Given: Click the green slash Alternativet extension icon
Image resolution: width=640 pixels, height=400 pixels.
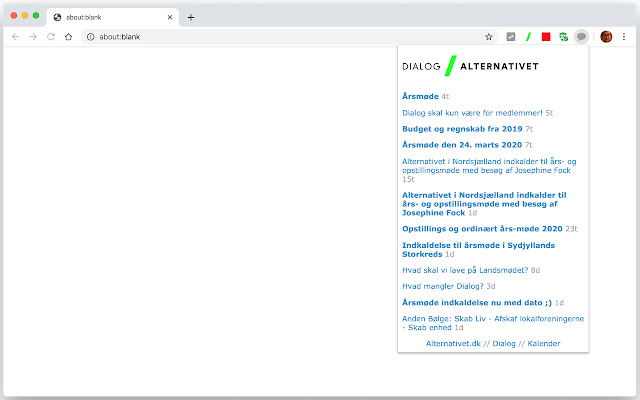Looking at the screenshot, I should pyautogui.click(x=529, y=37).
